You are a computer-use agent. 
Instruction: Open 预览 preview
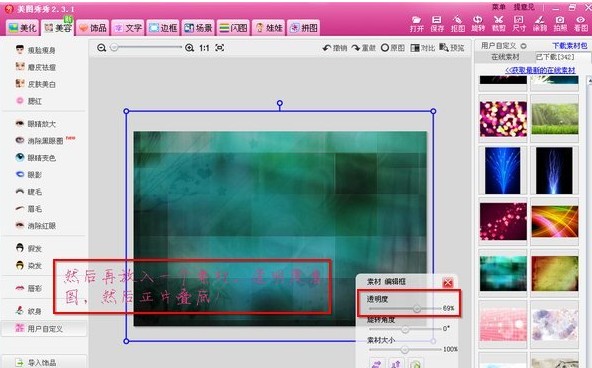pyautogui.click(x=452, y=48)
